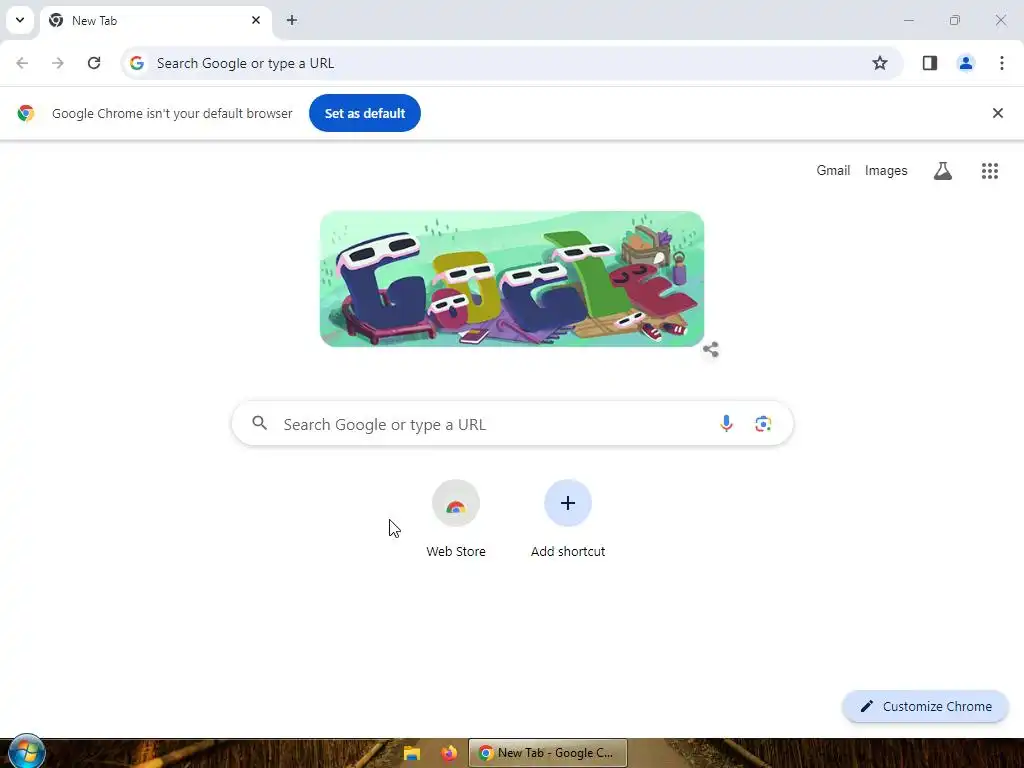Restore down the Chrome window
1024x768 pixels.
pyautogui.click(x=955, y=20)
